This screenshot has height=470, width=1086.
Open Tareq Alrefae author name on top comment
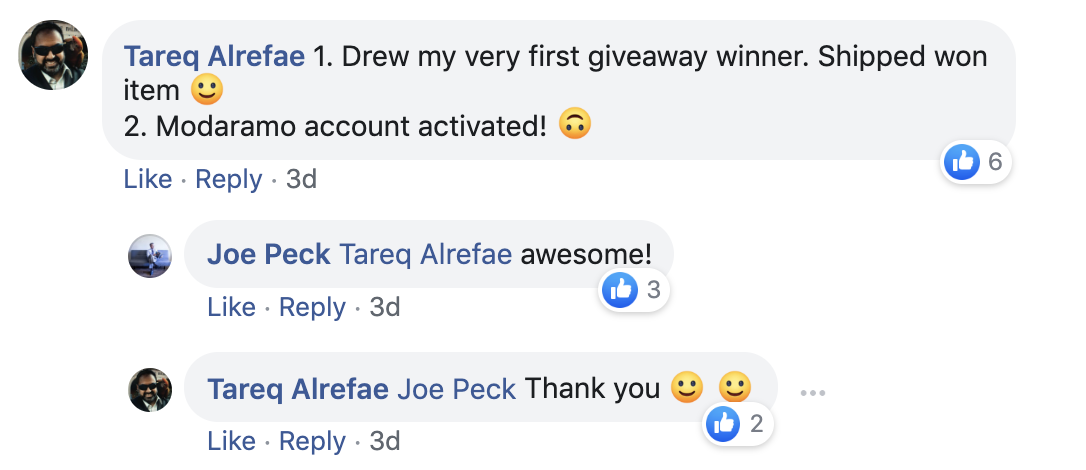tap(214, 57)
